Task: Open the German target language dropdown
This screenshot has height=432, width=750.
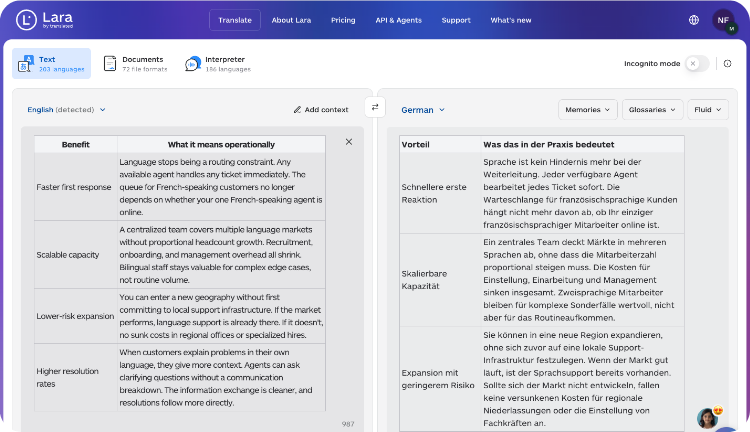Action: click(423, 109)
